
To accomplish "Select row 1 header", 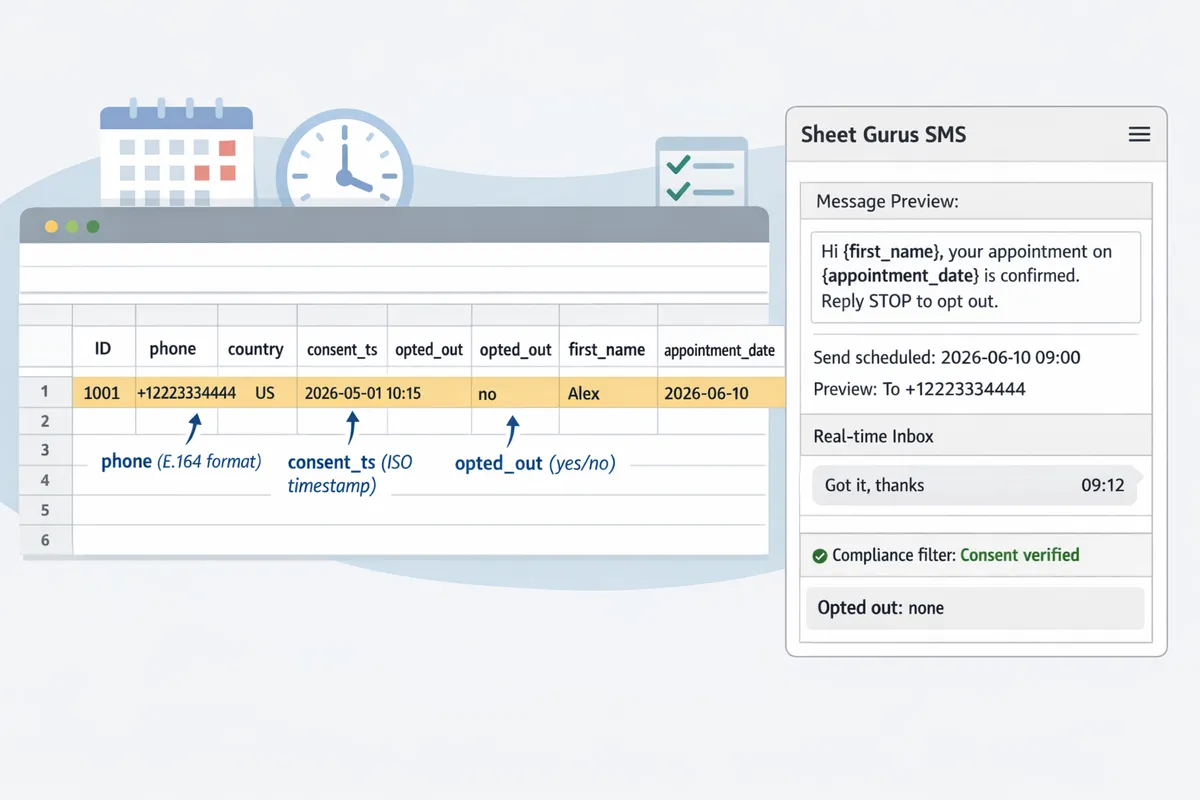I will click(x=45, y=392).
